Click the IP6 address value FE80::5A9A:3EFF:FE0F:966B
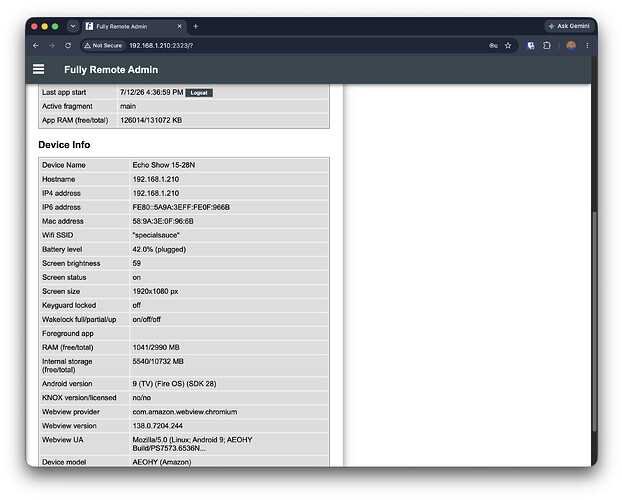This screenshot has height=500, width=622. (181, 207)
